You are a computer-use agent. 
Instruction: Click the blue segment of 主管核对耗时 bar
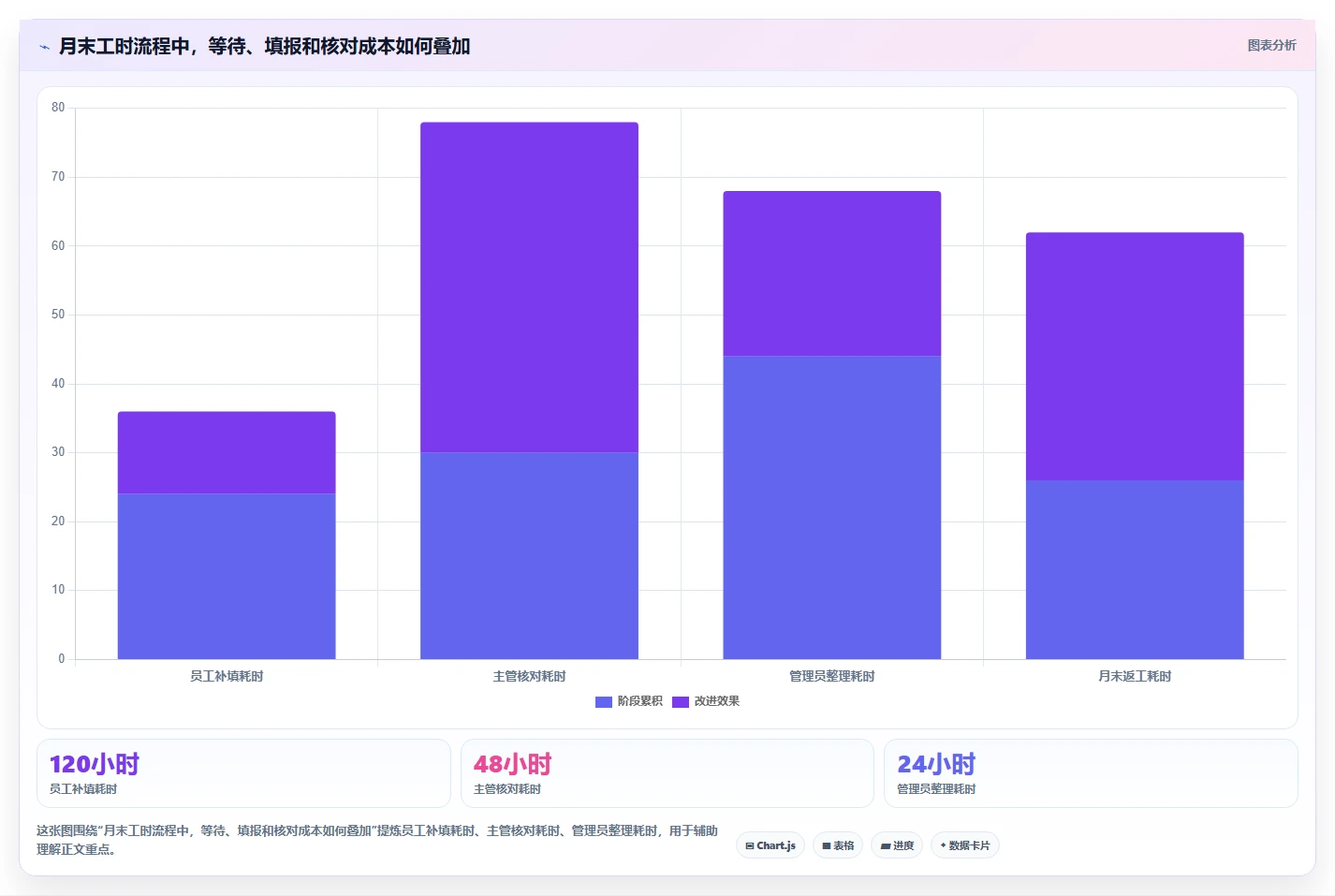pos(529,555)
